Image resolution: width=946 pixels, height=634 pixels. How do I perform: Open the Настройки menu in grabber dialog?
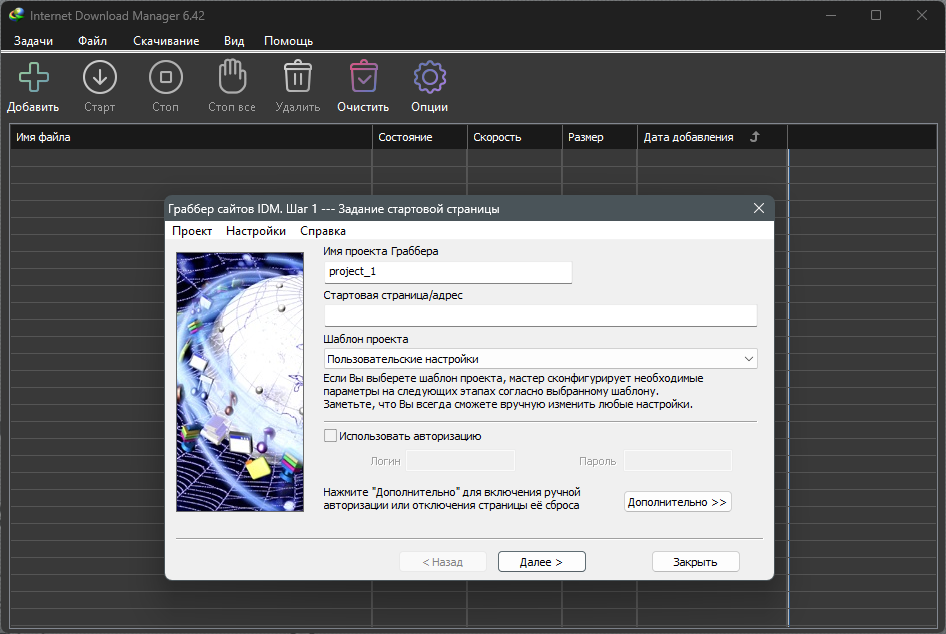point(256,231)
